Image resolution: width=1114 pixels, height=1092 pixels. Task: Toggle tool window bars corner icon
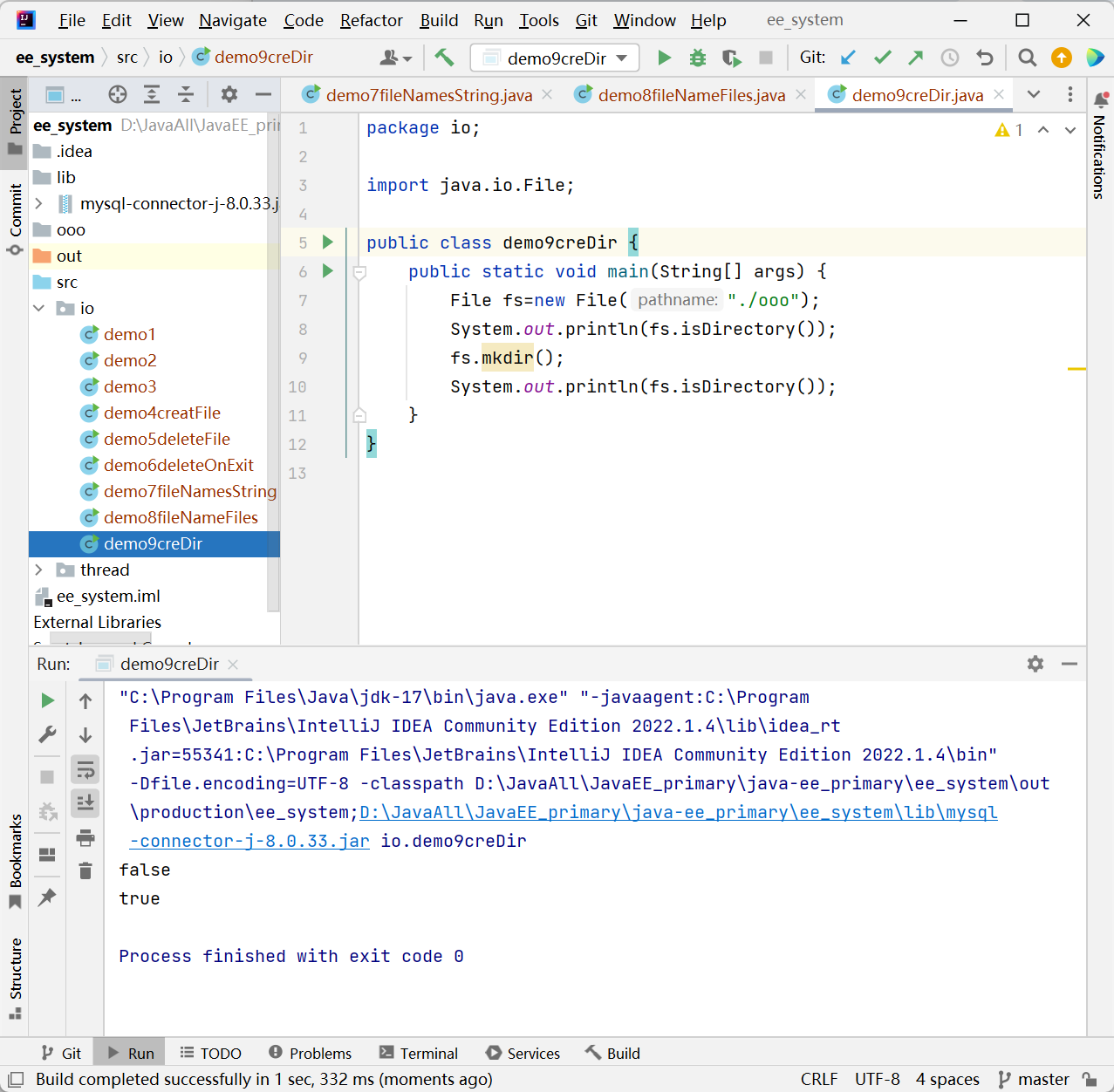[16, 1079]
